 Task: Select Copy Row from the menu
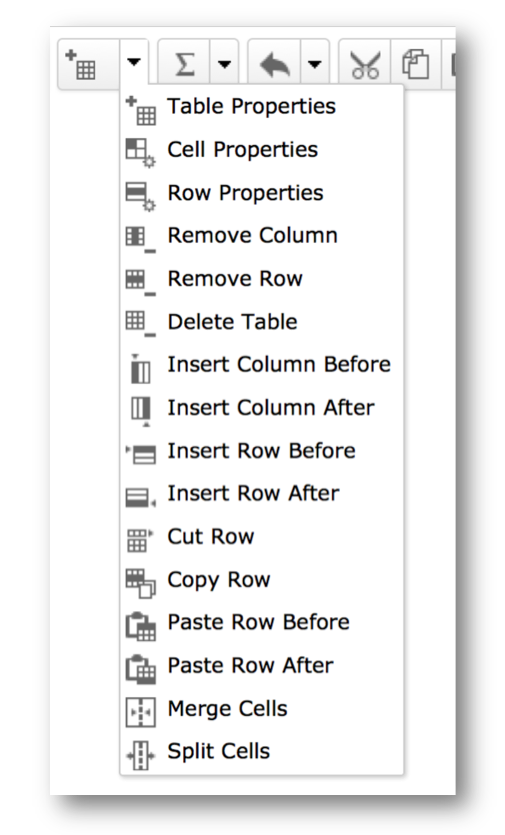(x=261, y=580)
